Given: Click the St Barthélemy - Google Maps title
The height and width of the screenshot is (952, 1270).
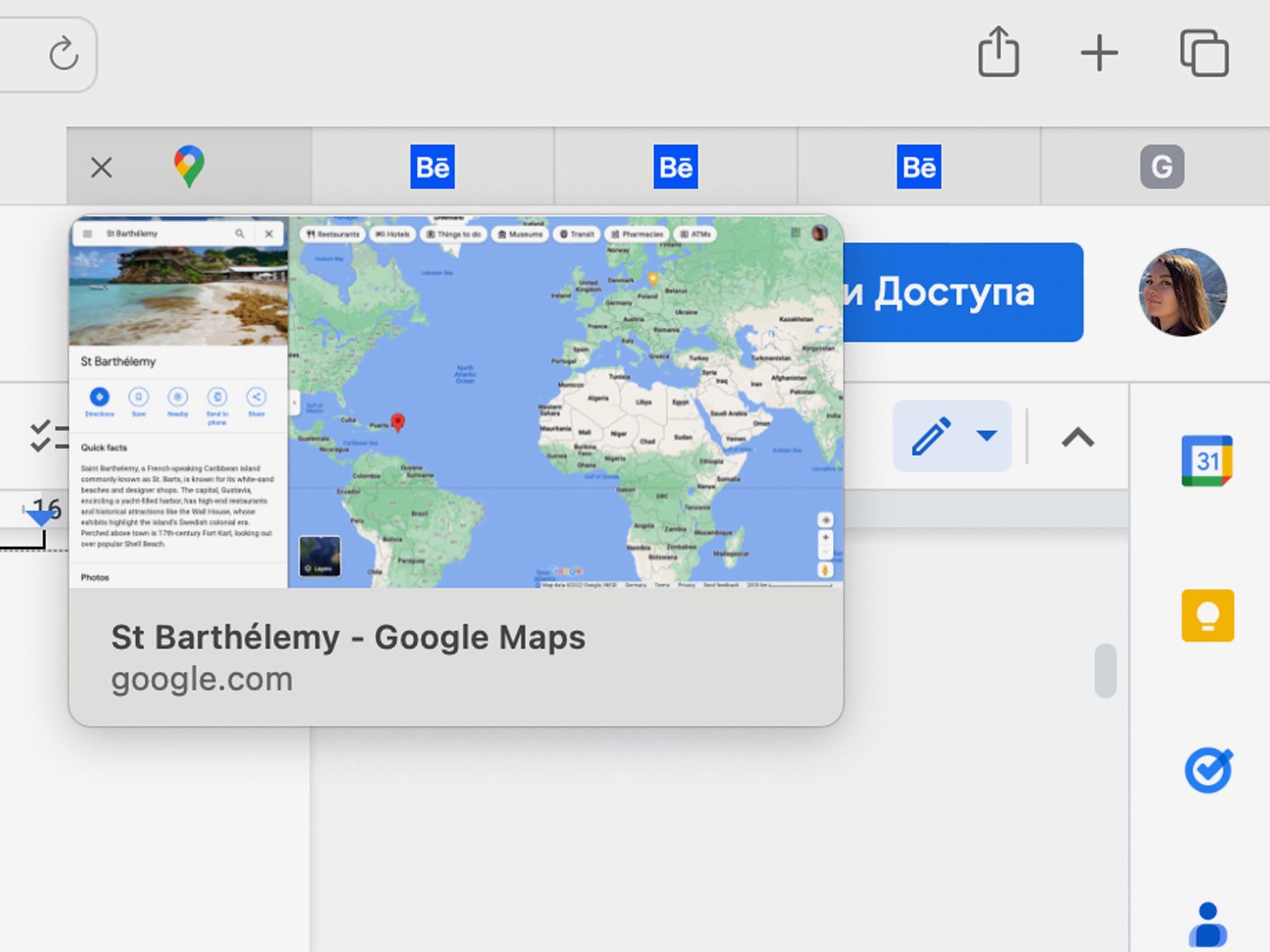Looking at the screenshot, I should (348, 638).
